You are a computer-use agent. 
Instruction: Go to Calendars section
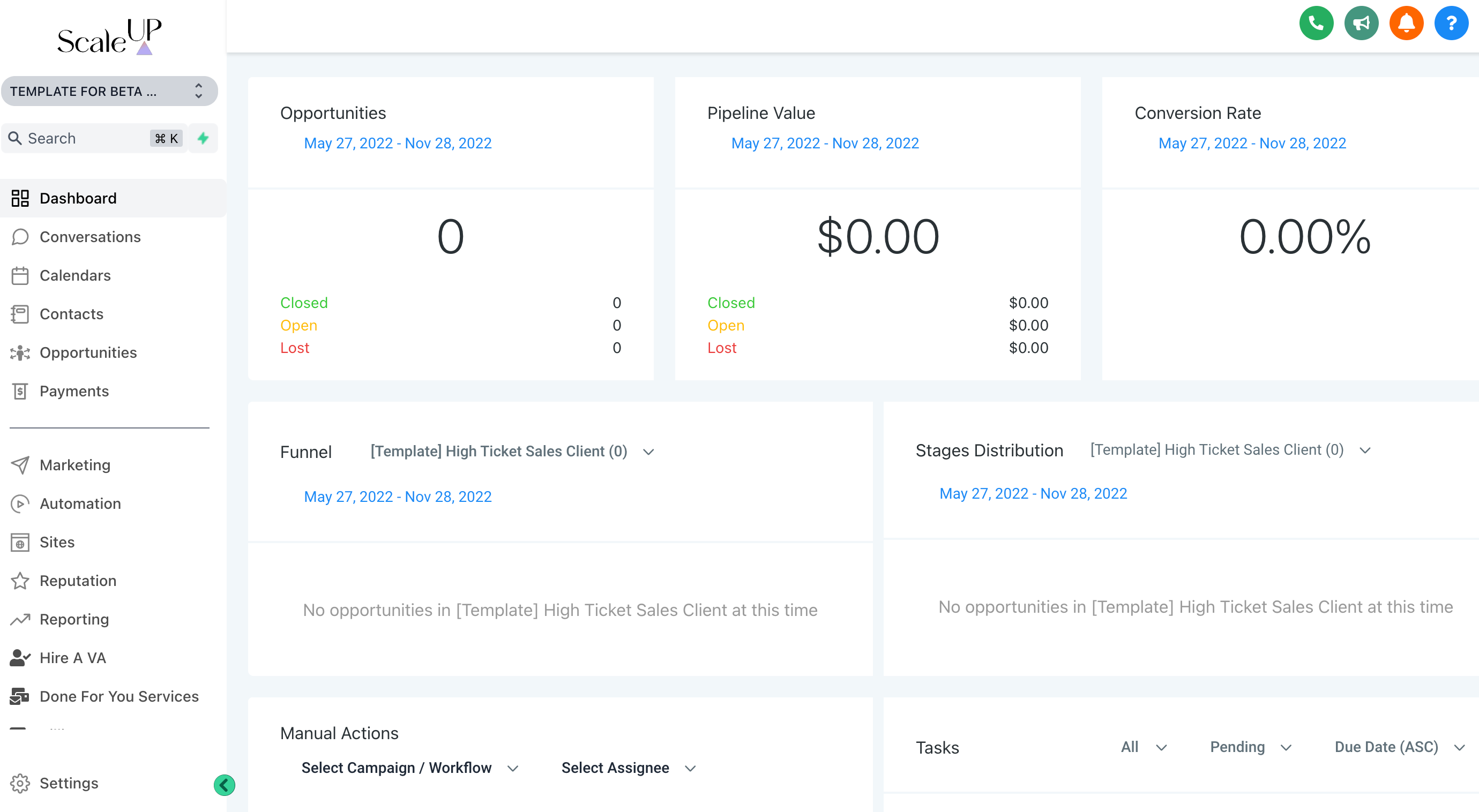(x=113, y=275)
